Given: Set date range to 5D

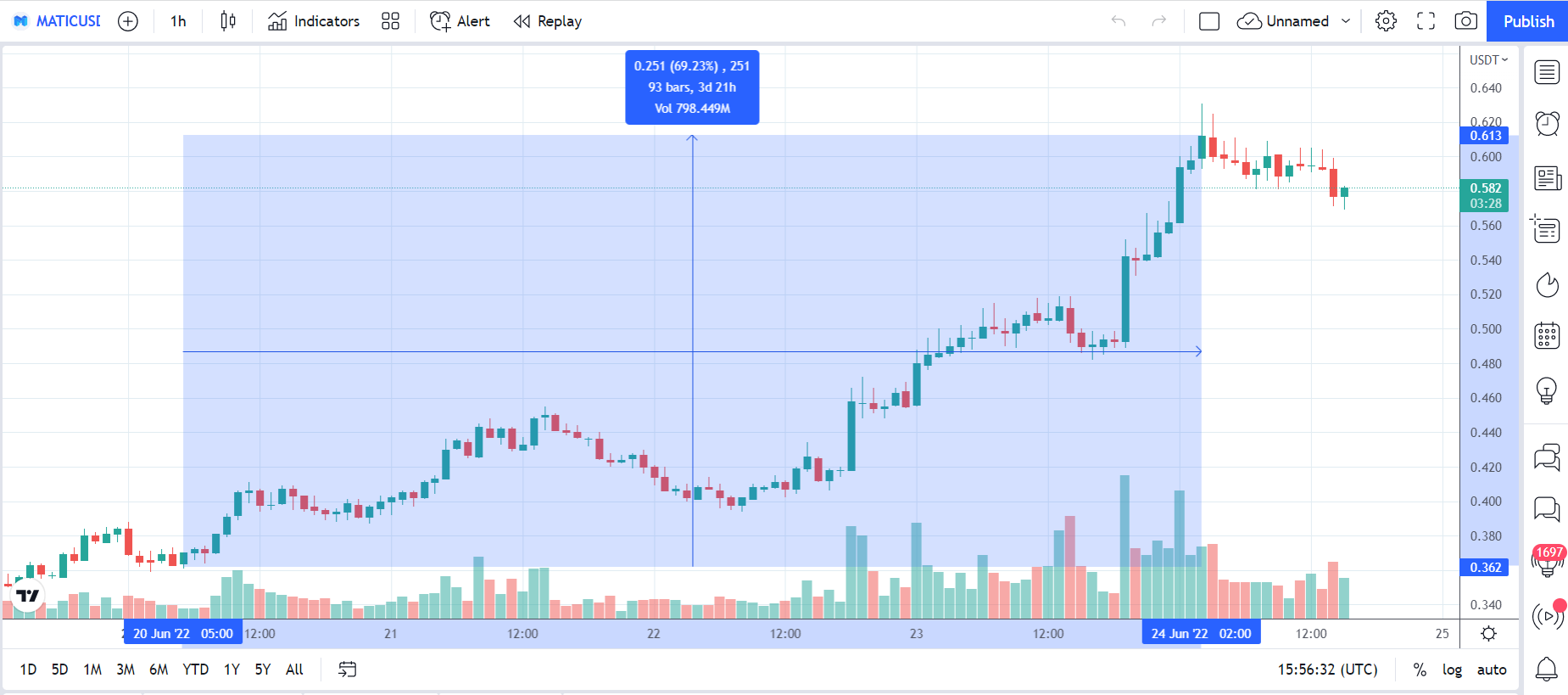Looking at the screenshot, I should [x=59, y=670].
